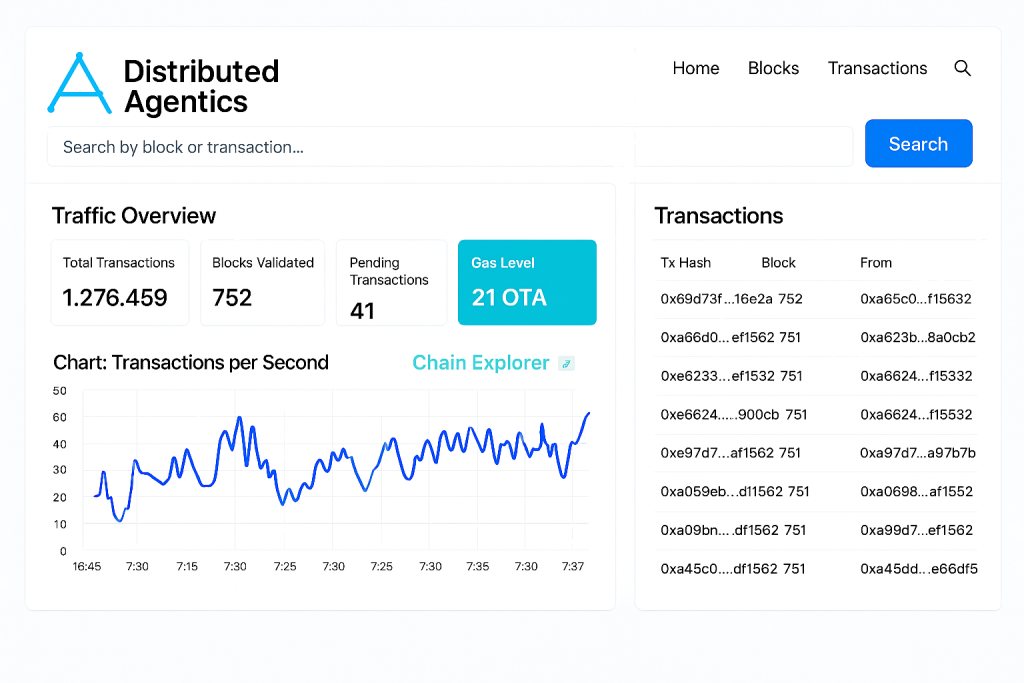Click the magnifier icon in the navigation bar
Viewport: 1024px width, 683px height.
pyautogui.click(x=963, y=68)
